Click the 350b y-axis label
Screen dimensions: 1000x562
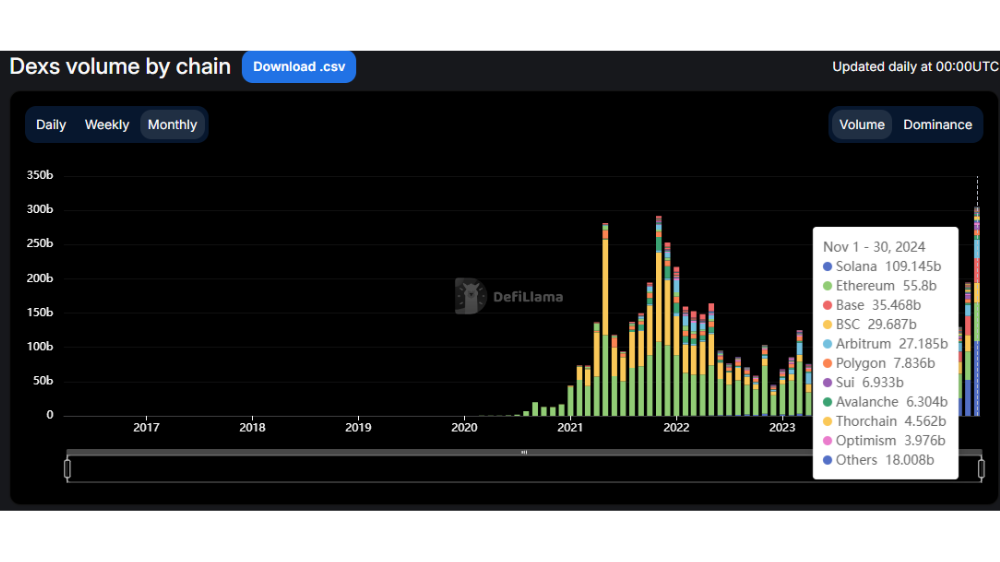40,175
